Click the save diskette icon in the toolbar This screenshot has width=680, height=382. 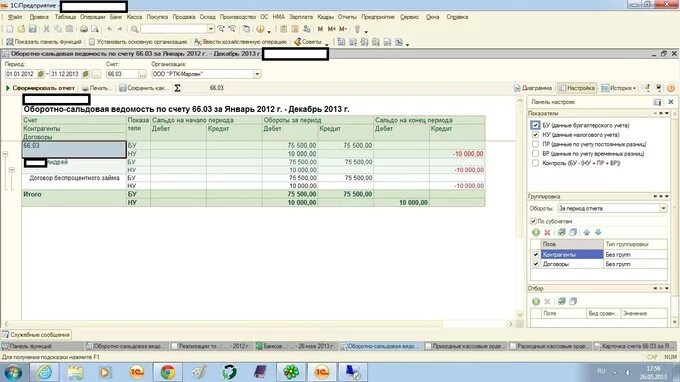33,29
